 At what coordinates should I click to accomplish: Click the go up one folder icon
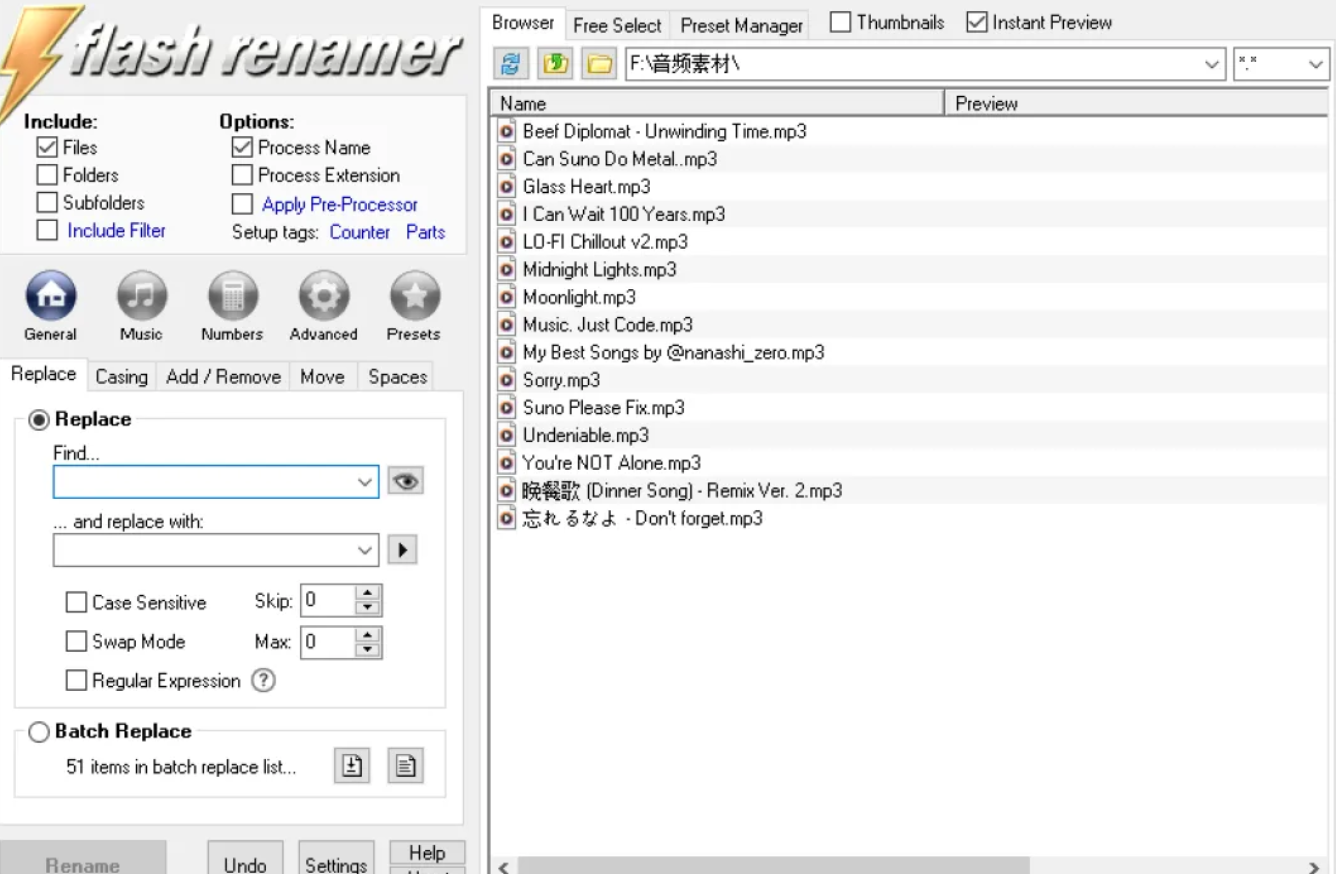pos(555,65)
